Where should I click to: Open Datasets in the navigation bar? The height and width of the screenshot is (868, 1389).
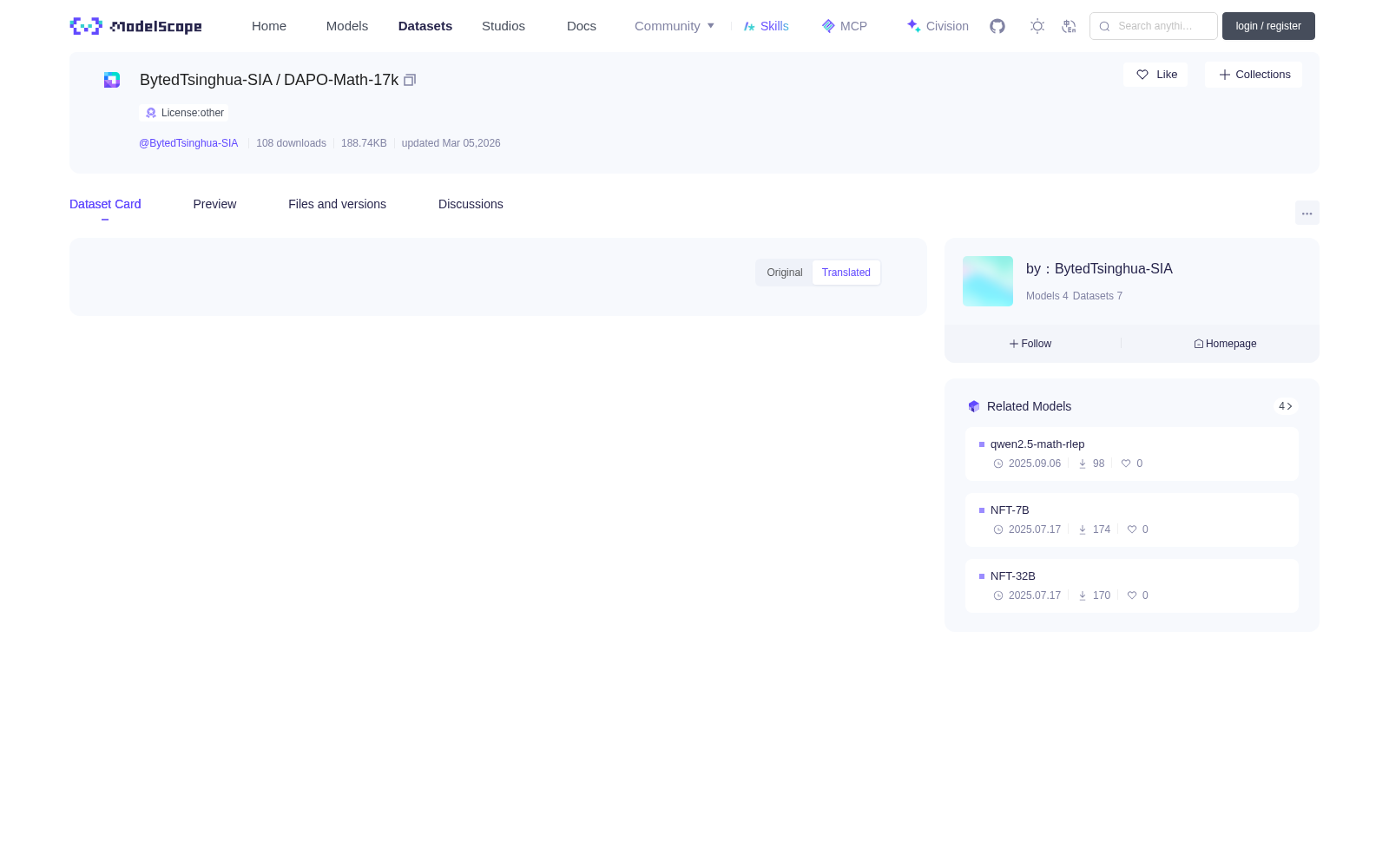pos(425,26)
